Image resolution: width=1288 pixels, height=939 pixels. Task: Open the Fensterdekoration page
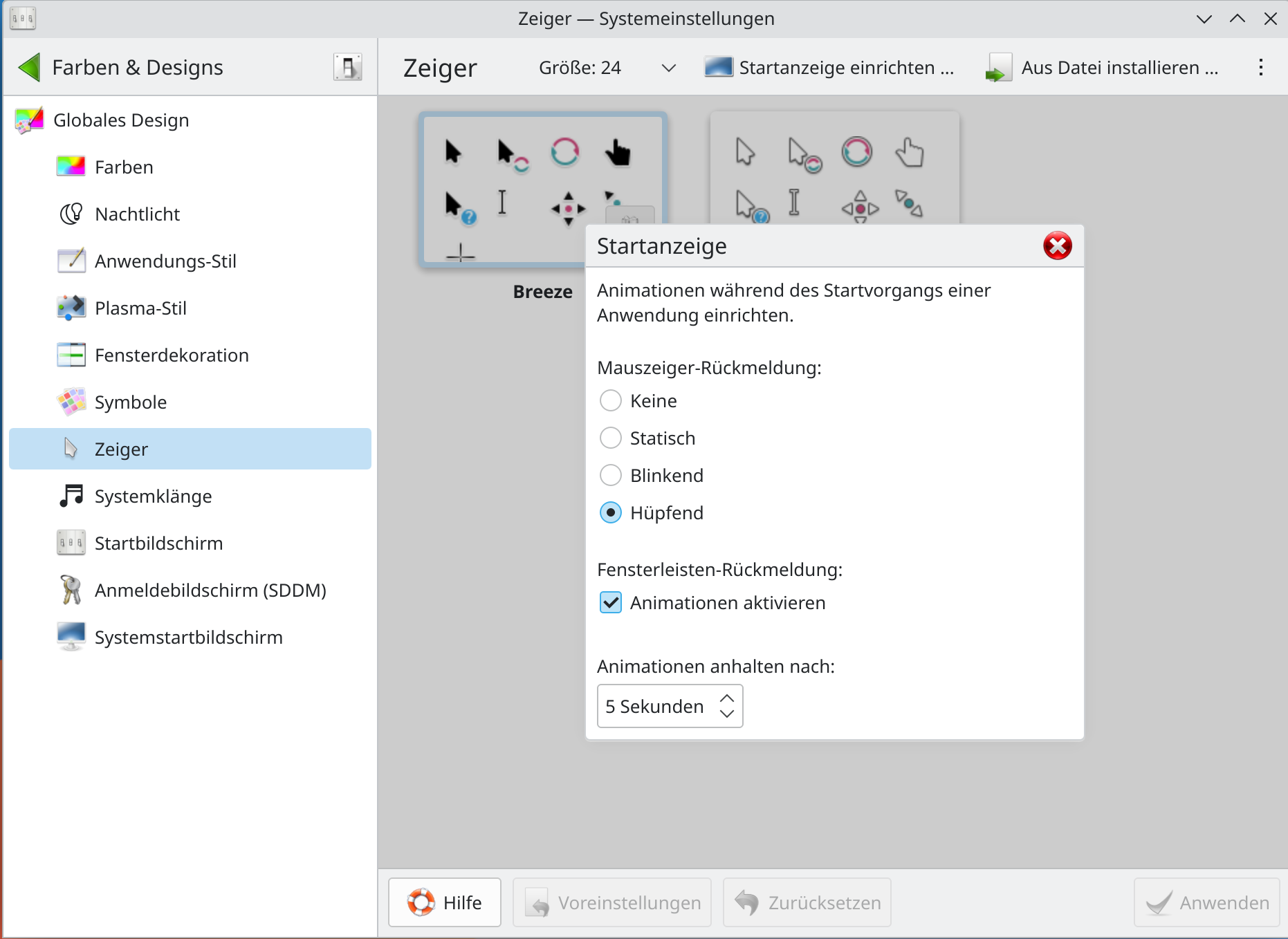click(190, 355)
